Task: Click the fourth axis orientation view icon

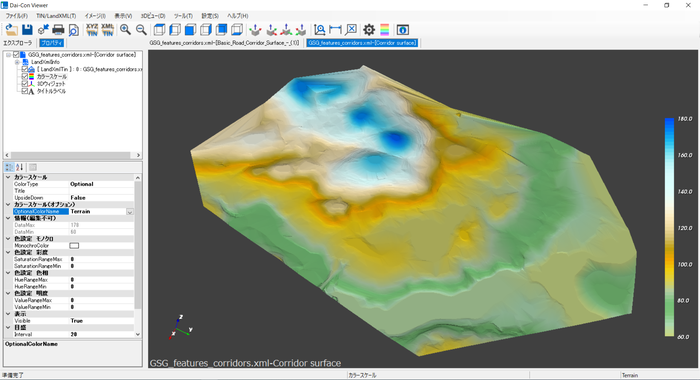Action: click(x=301, y=30)
